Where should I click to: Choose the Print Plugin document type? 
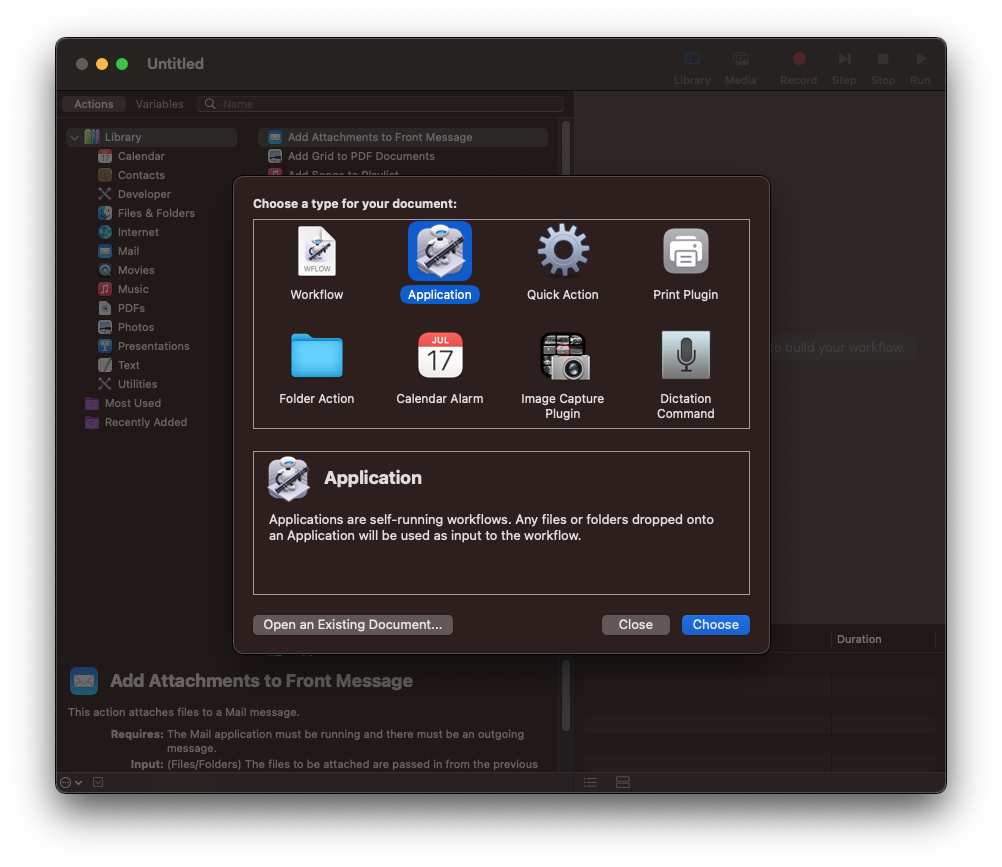(x=685, y=262)
